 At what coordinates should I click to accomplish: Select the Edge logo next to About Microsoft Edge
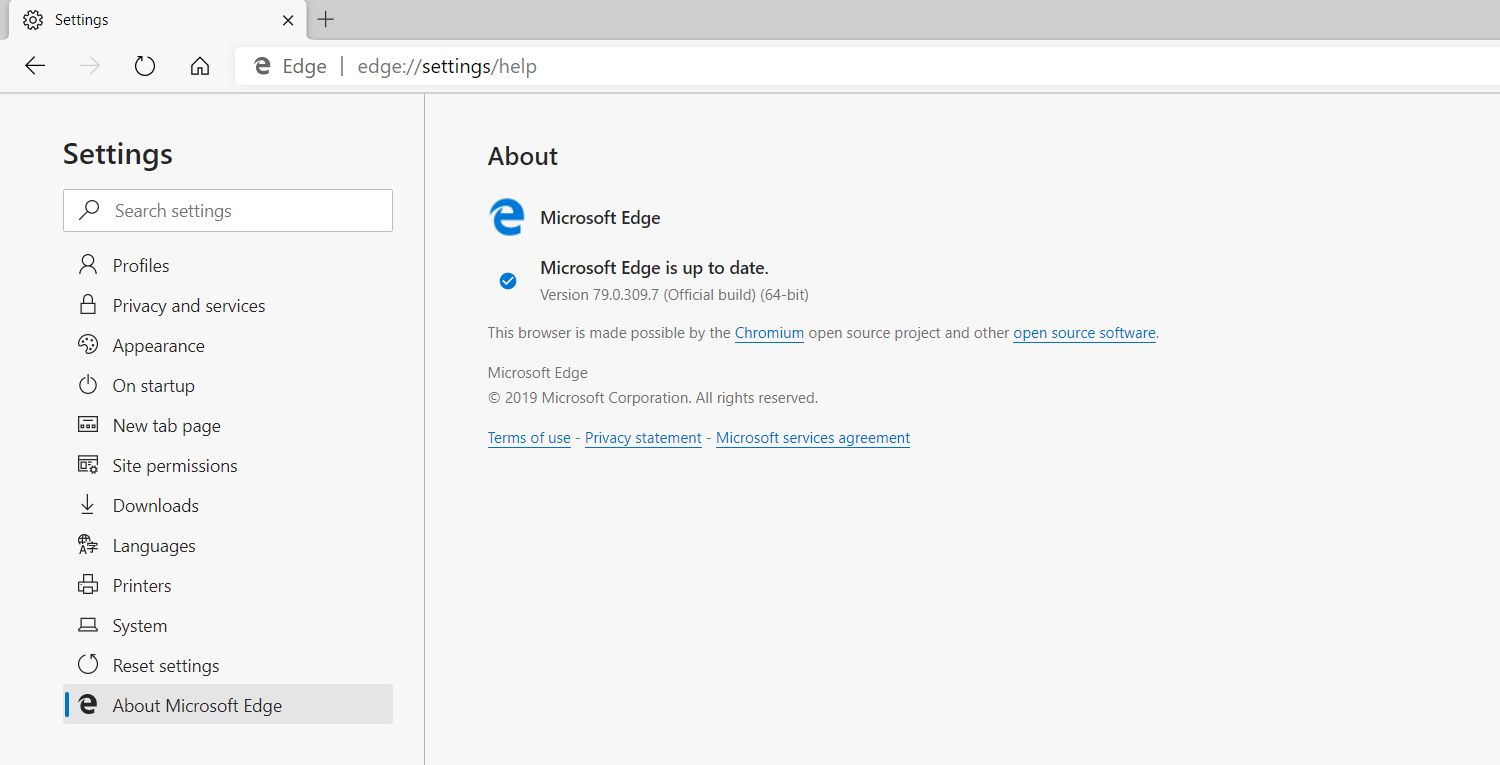(x=87, y=705)
